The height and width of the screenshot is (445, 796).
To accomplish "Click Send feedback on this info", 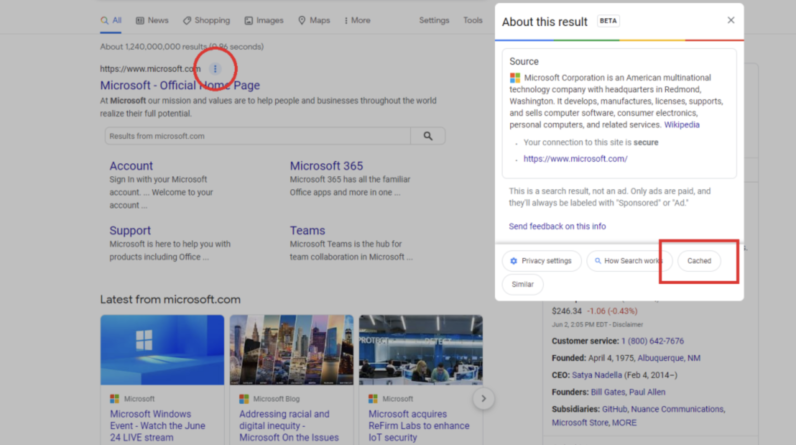I will [557, 226].
